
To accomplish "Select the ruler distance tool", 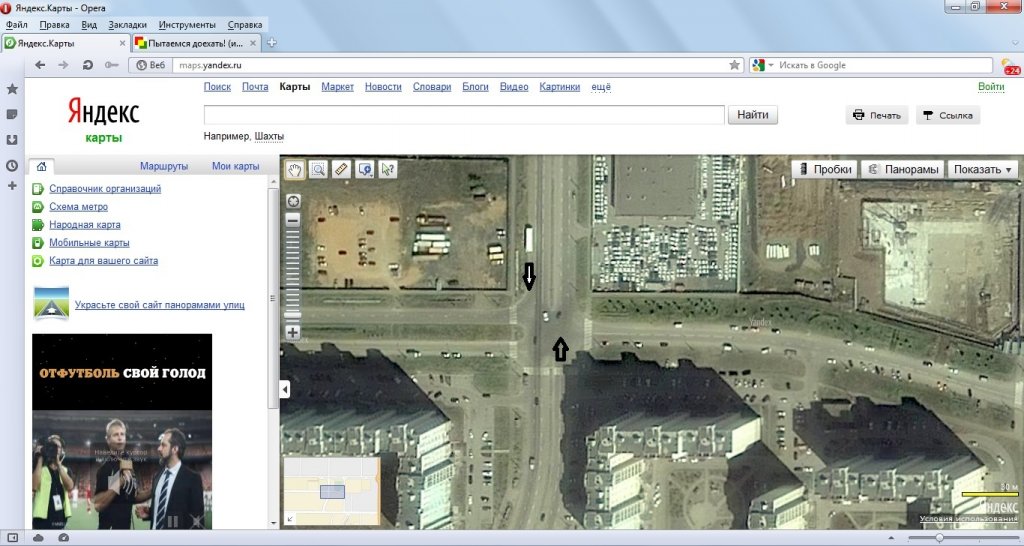I will (341, 170).
